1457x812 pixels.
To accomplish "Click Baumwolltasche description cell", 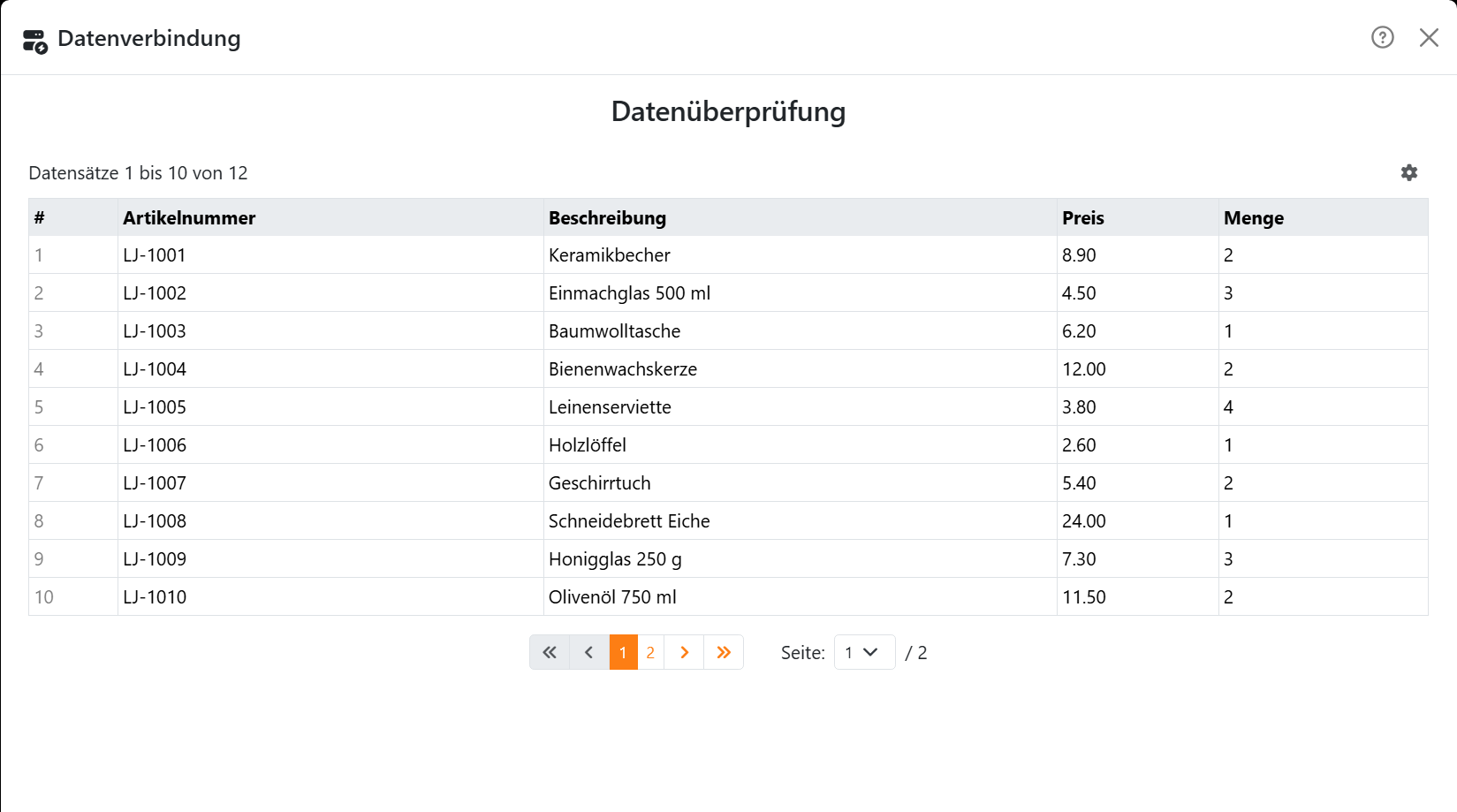I will 801,331.
